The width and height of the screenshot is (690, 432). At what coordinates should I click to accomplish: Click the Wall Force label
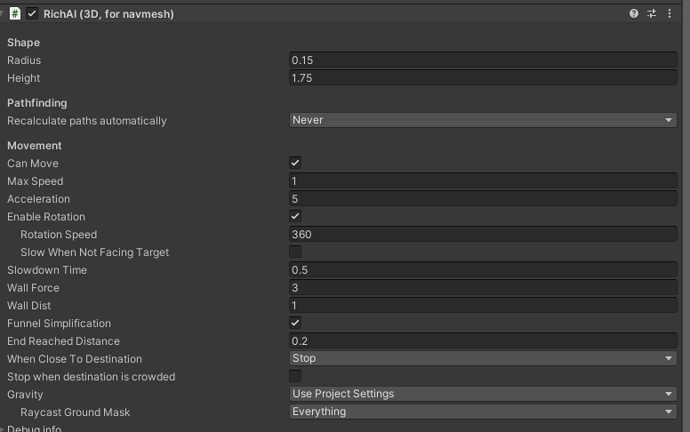click(x=33, y=288)
